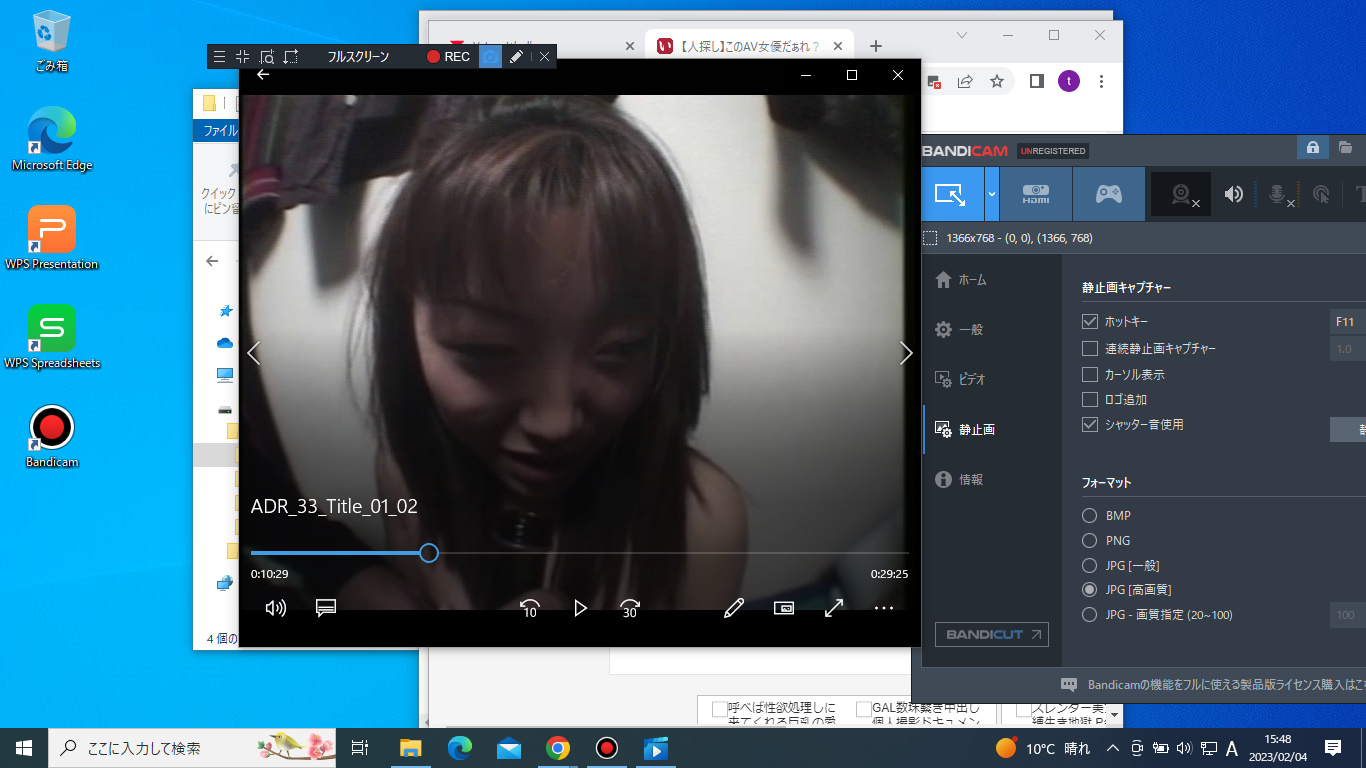Toggle webcam overlay icon in Bandicam
Screen dimensions: 1366x768
click(1181, 194)
